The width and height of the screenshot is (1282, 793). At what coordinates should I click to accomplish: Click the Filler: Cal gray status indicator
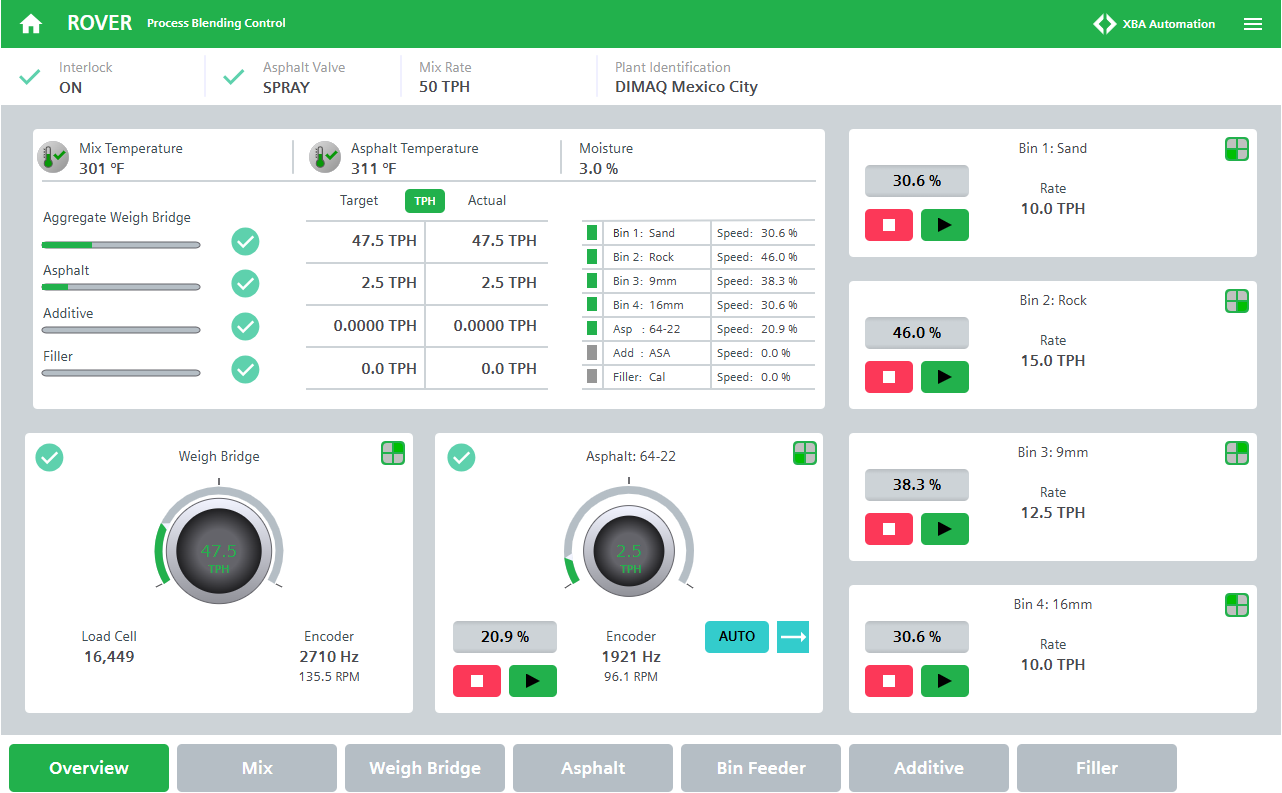tap(592, 377)
